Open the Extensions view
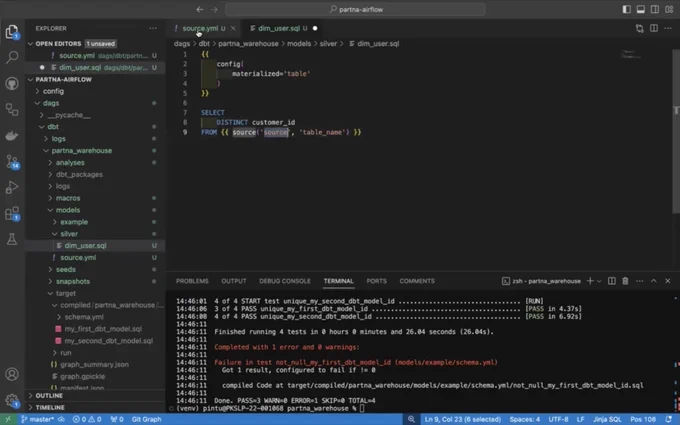The image size is (680, 425). click(x=12, y=213)
